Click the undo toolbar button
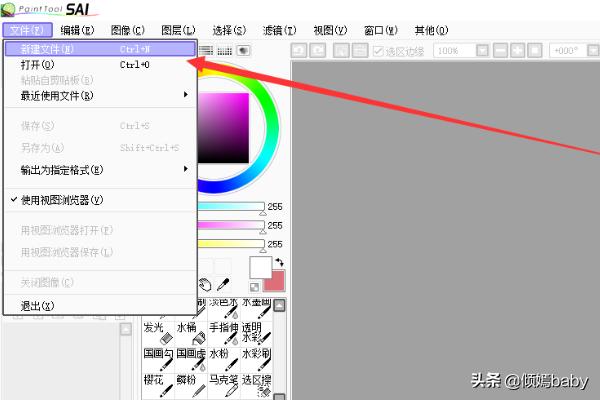The width and height of the screenshot is (600, 400). 299,51
